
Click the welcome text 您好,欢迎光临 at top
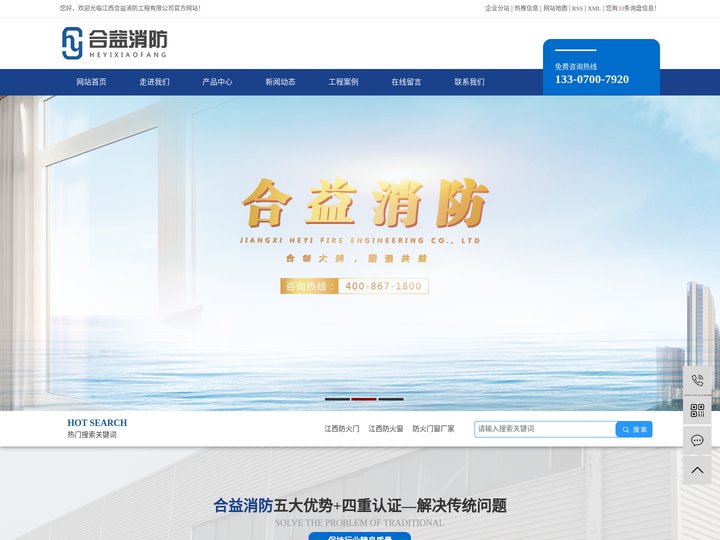point(130,8)
